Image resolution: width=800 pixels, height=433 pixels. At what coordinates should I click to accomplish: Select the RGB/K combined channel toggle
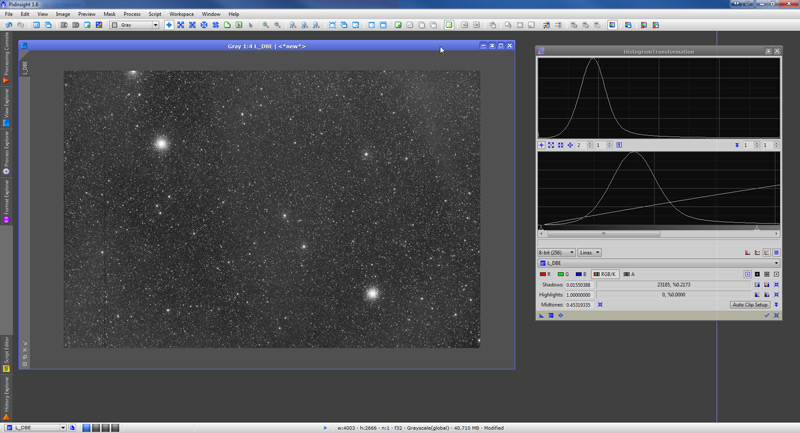click(x=605, y=273)
